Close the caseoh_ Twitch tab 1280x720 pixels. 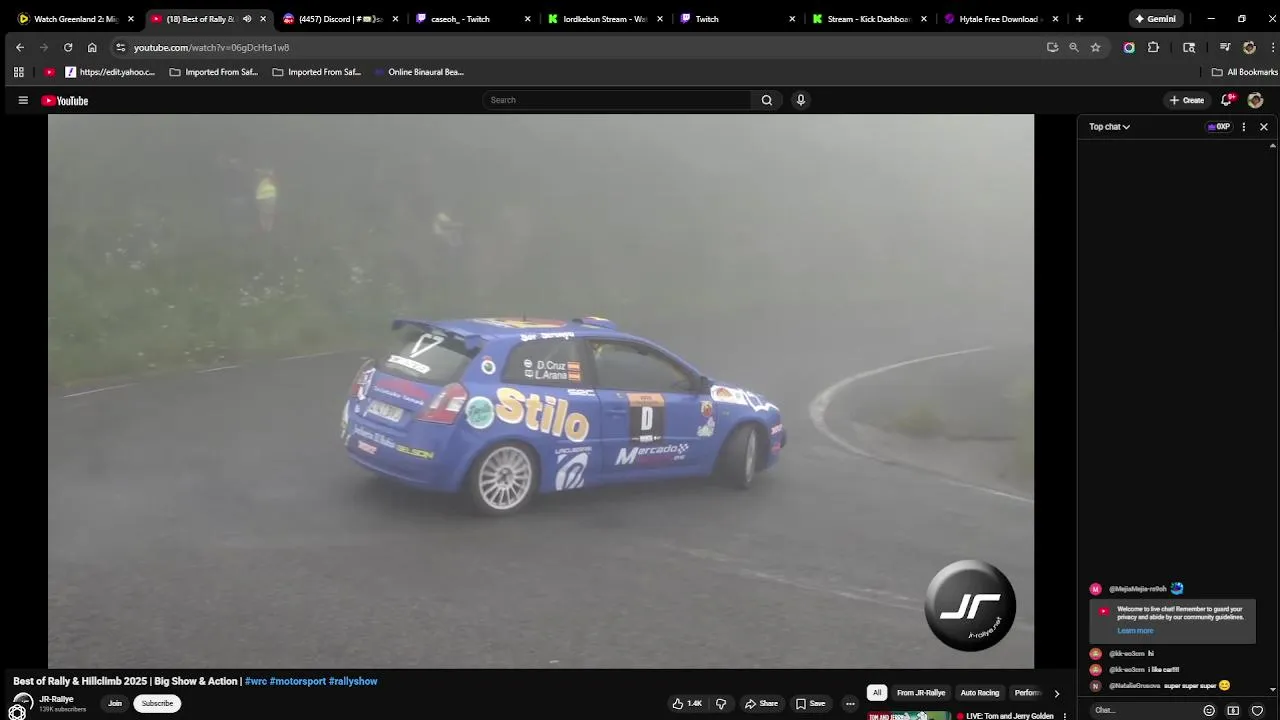coord(528,19)
